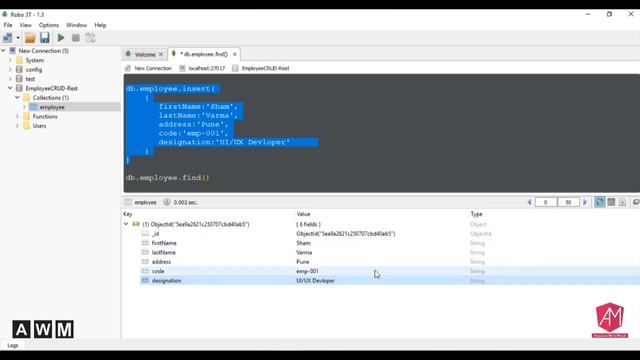This screenshot has height=360, width=640.
Task: Click the value emp-001
Action: point(307,271)
